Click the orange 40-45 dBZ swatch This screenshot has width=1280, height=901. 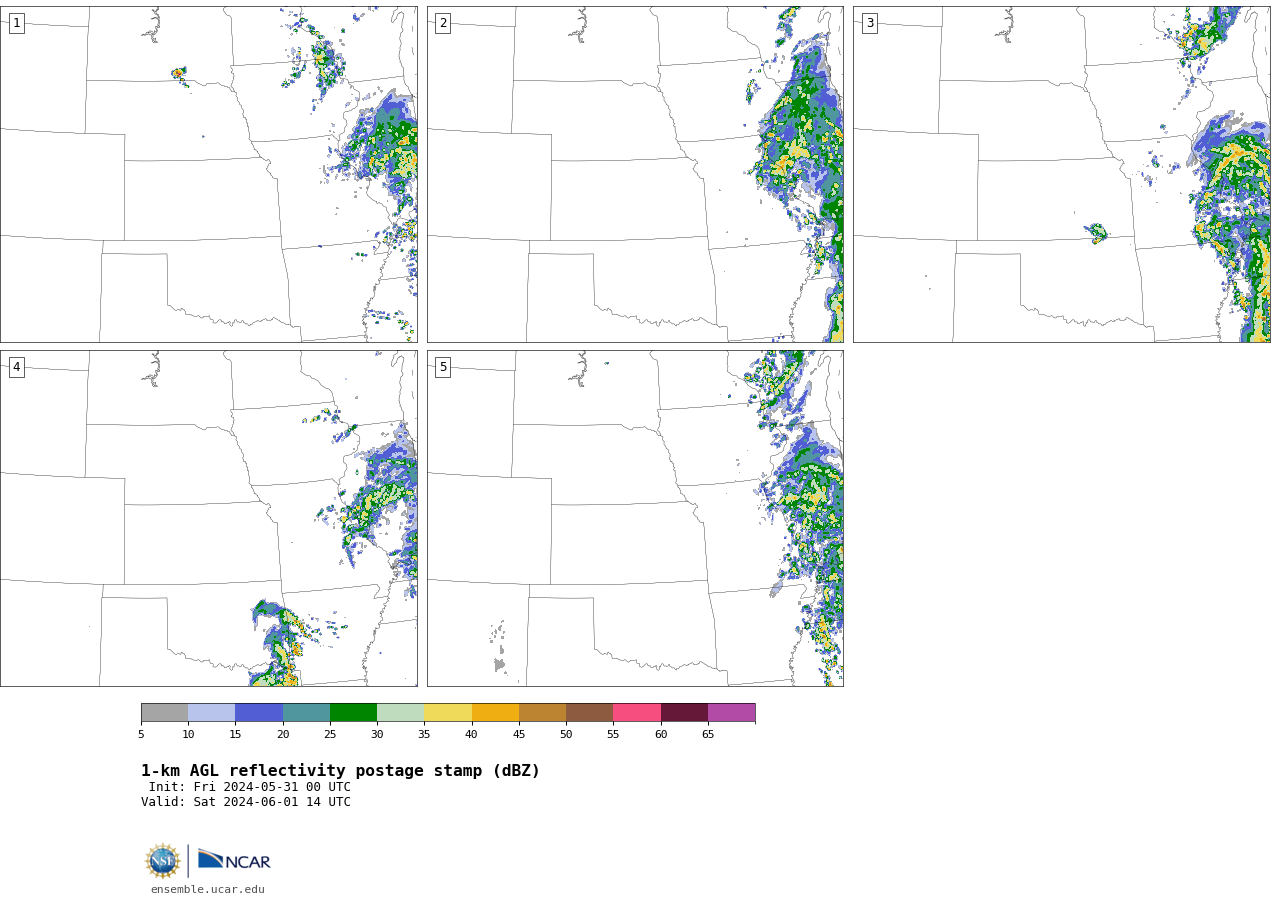495,712
